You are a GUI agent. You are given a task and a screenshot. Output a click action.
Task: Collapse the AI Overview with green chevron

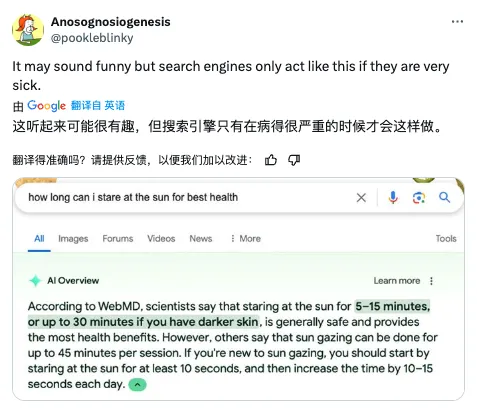pos(137,385)
